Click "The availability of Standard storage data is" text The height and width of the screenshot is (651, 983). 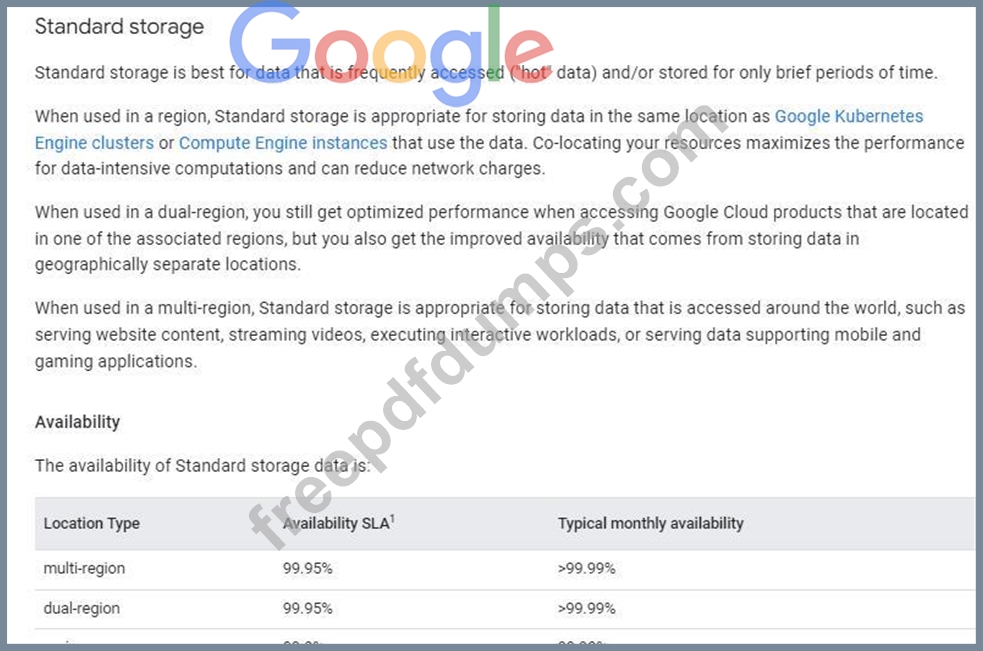coord(200,465)
